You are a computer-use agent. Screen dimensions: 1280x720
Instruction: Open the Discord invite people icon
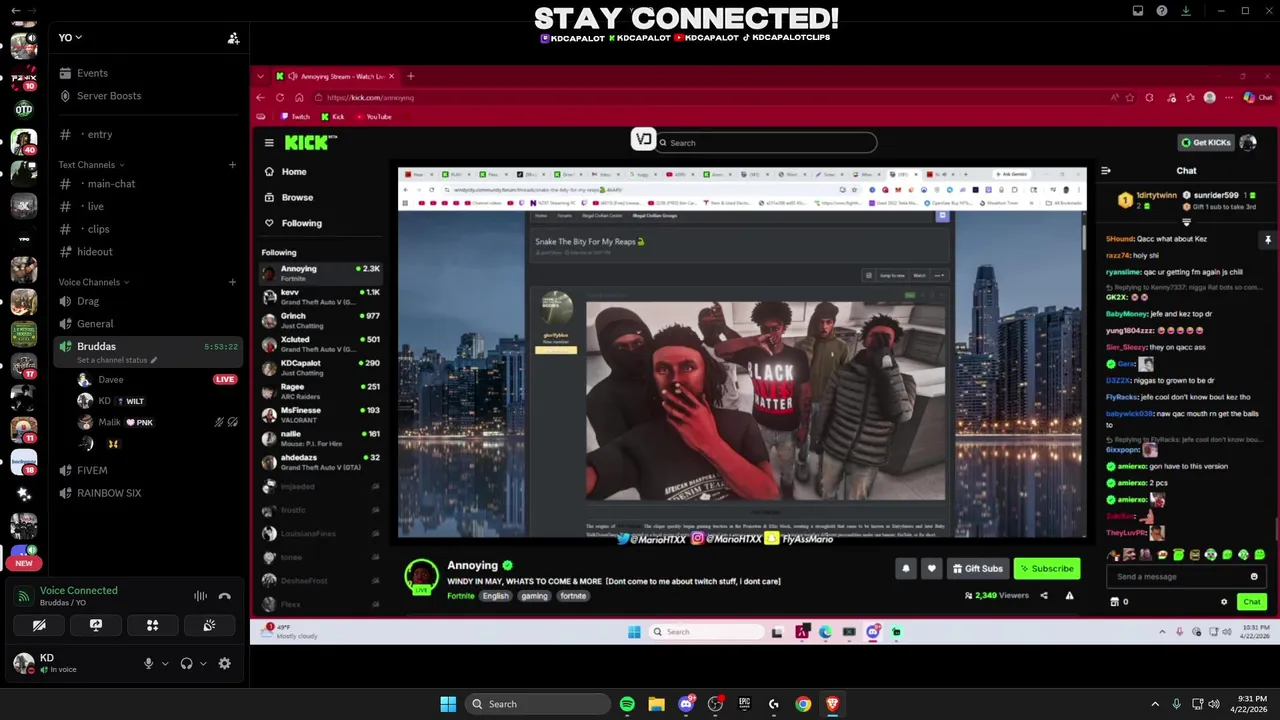tap(233, 38)
